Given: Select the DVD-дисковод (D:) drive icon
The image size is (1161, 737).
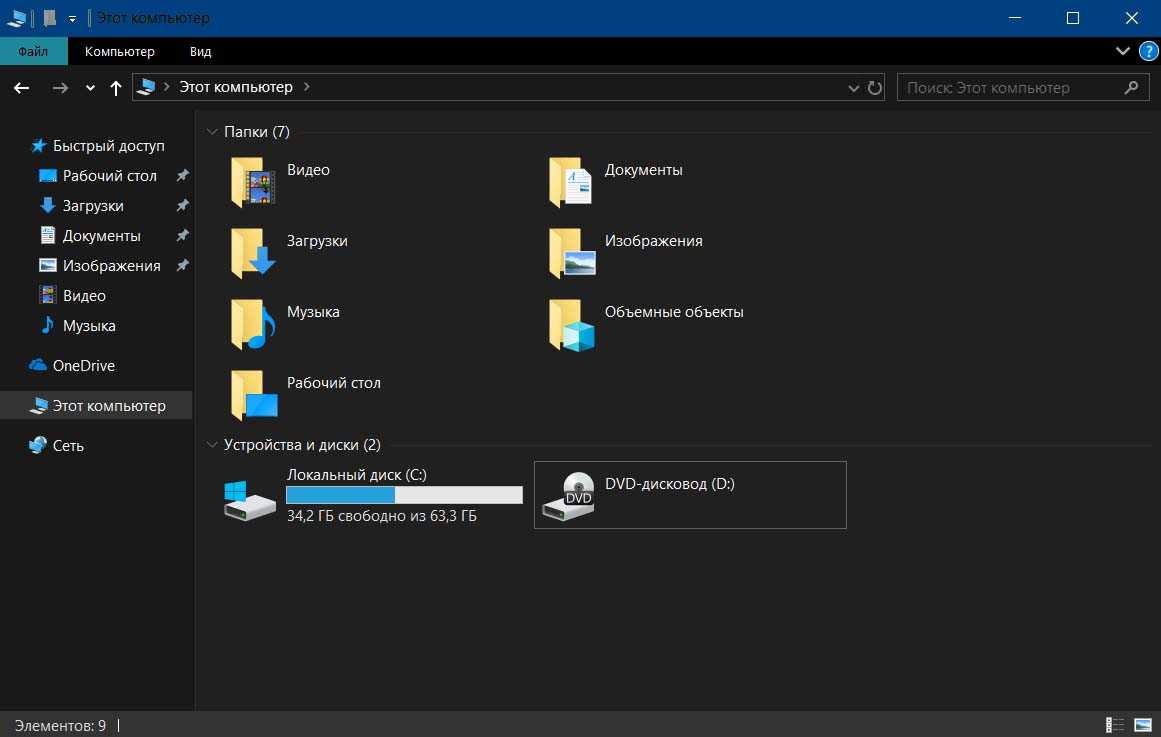Looking at the screenshot, I should [567, 496].
